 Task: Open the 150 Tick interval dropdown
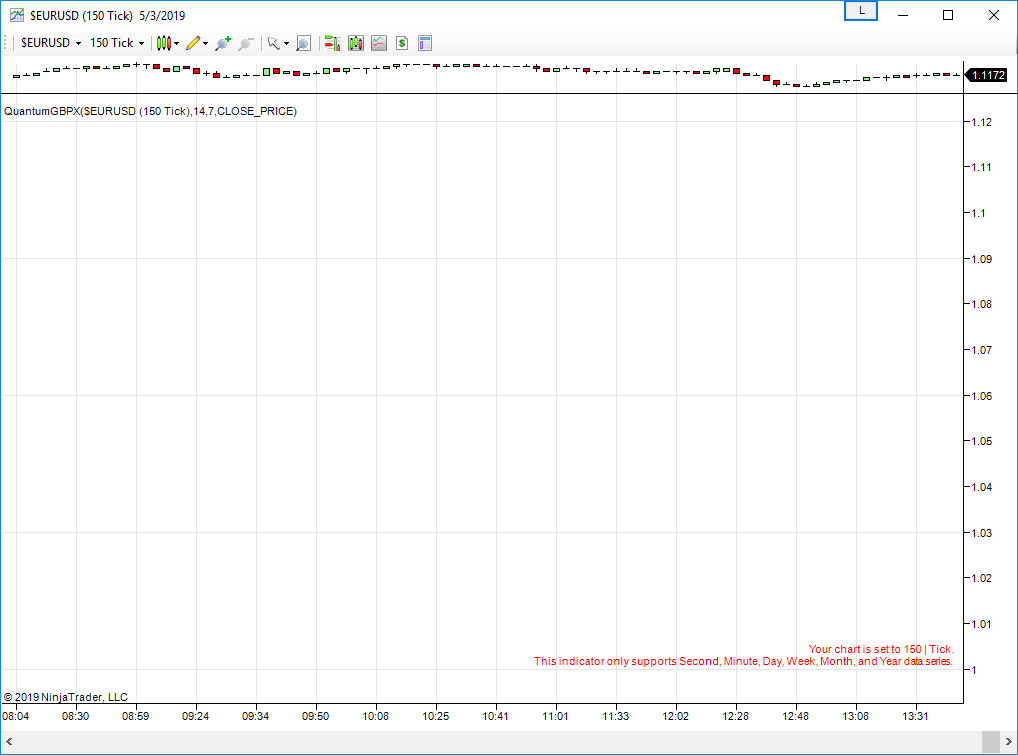tap(117, 43)
